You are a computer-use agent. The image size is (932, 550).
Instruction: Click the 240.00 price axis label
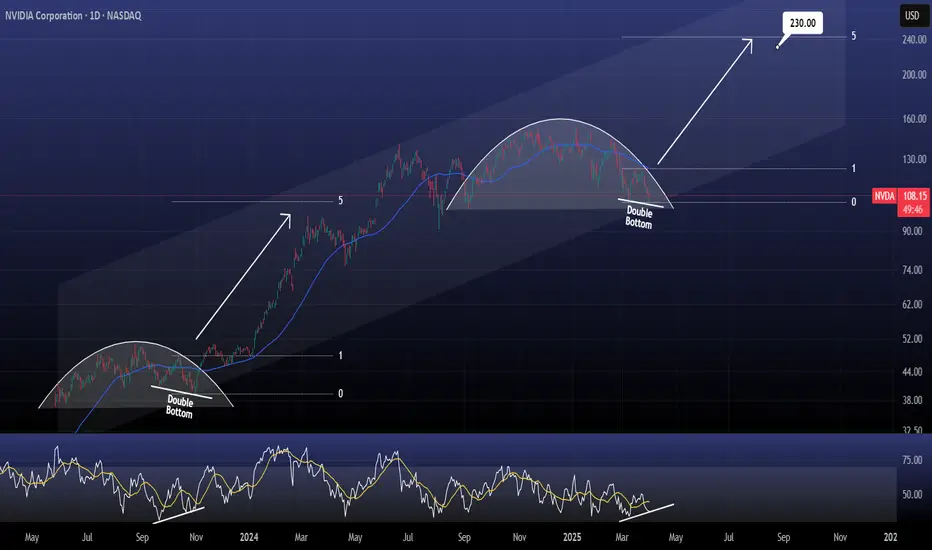pos(914,40)
